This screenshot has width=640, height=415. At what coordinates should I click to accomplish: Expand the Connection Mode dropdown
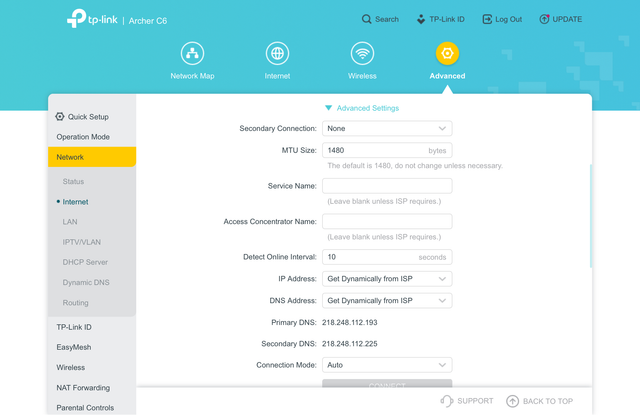click(386, 365)
